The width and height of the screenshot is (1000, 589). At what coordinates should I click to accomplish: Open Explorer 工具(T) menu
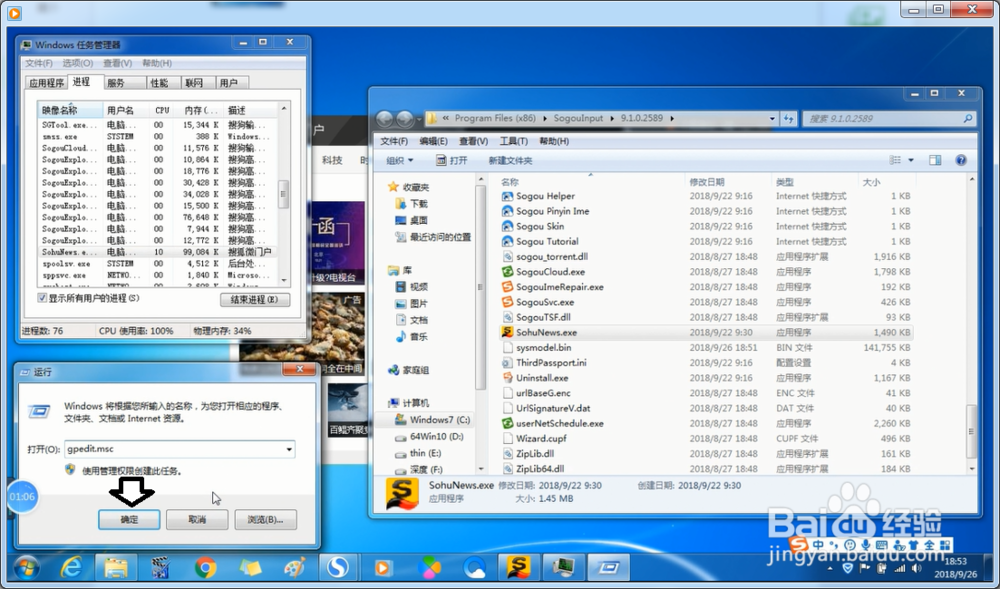tap(513, 141)
